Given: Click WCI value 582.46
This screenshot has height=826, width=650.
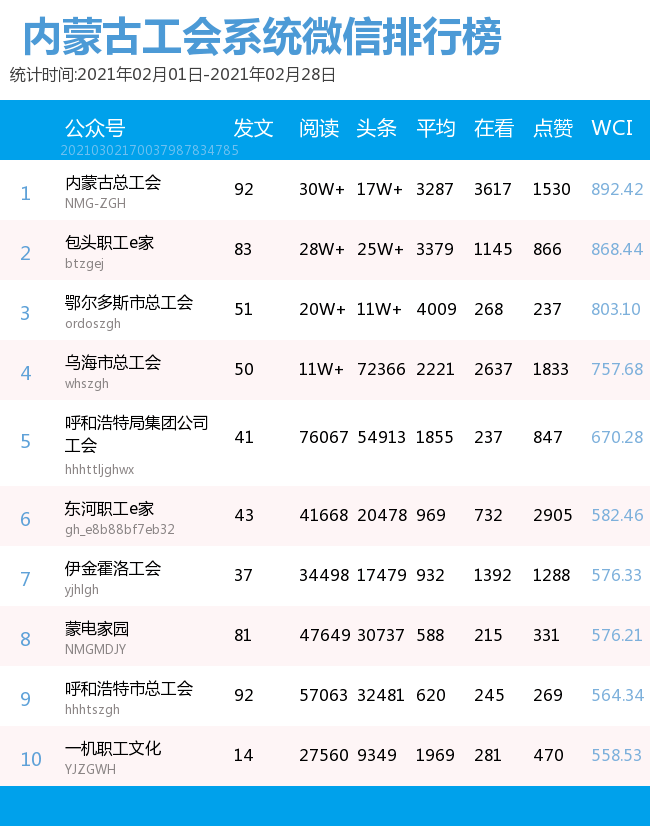Looking at the screenshot, I should (617, 515).
